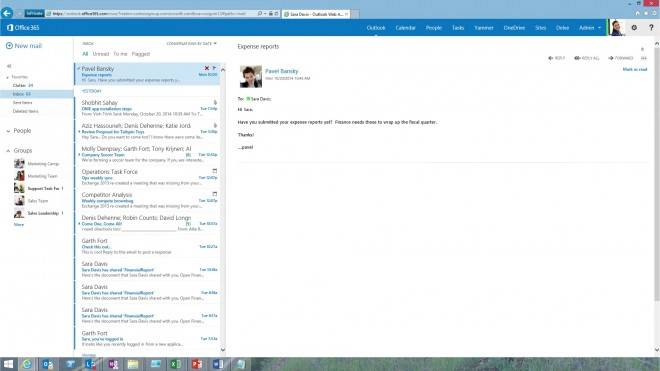Click the Mark as read link
This screenshot has height=371, width=660.
pyautogui.click(x=635, y=69)
